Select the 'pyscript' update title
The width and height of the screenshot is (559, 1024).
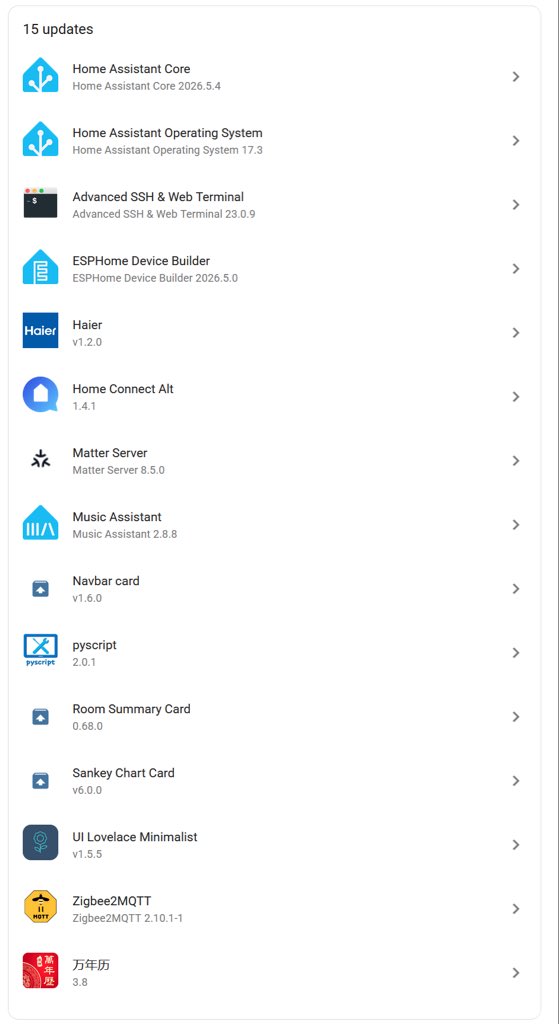coord(95,645)
